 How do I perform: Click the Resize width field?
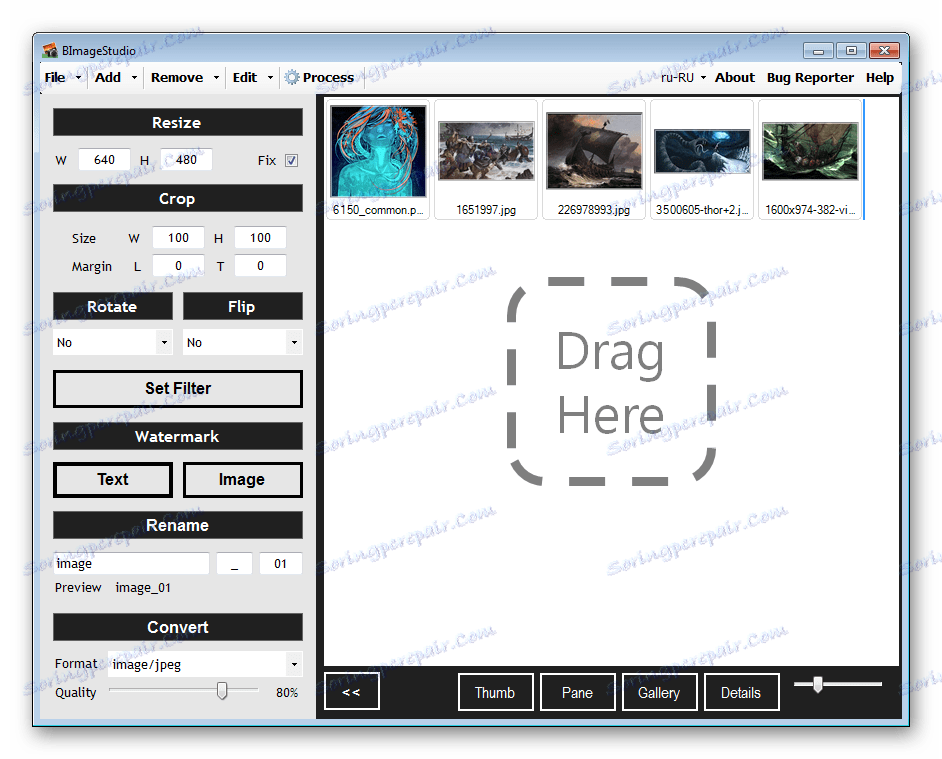[x=104, y=160]
